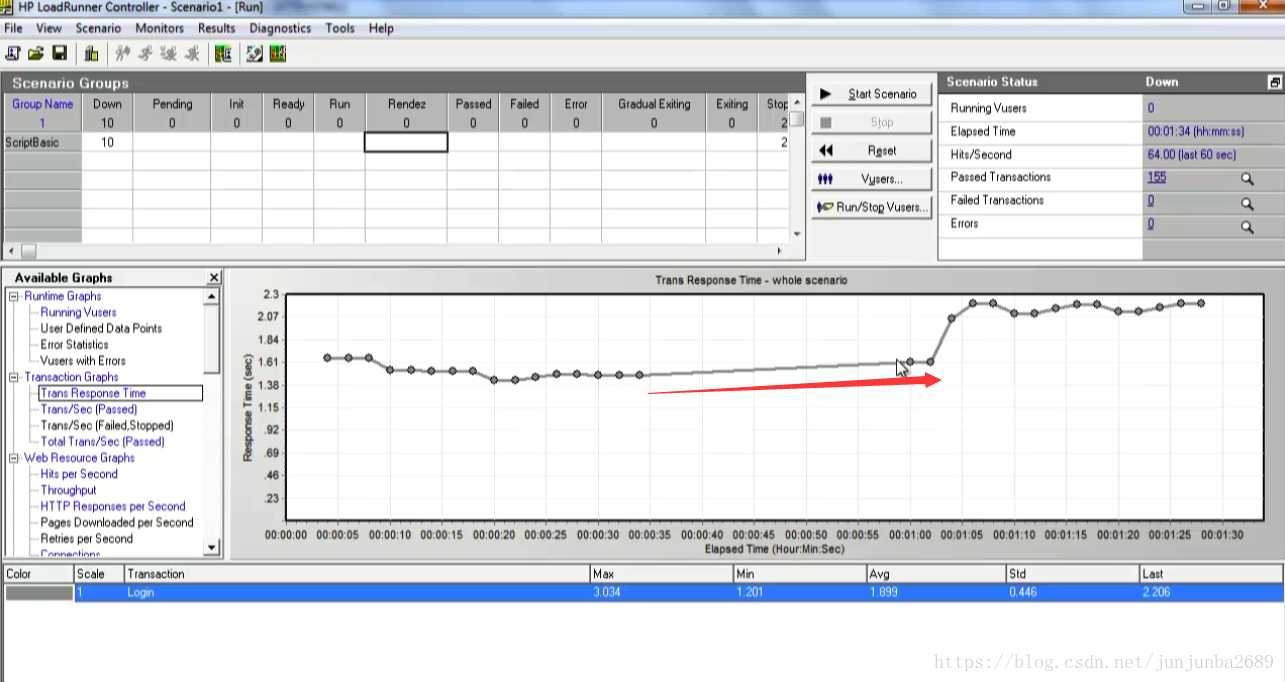Click the Analyze Results toolbar icon

click(254, 53)
